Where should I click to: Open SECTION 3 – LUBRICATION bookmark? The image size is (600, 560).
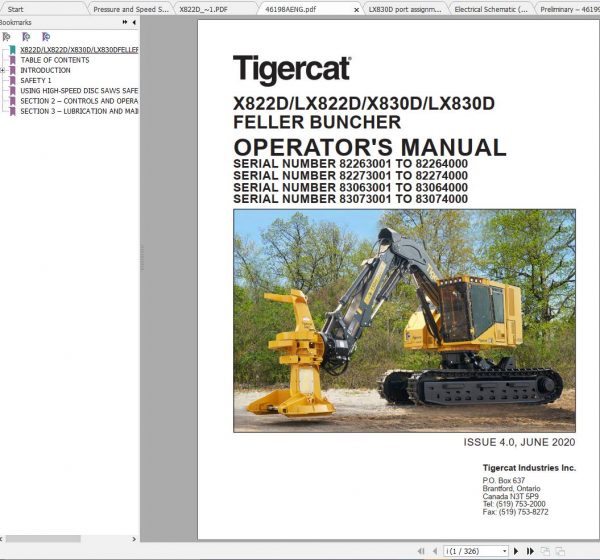click(79, 111)
